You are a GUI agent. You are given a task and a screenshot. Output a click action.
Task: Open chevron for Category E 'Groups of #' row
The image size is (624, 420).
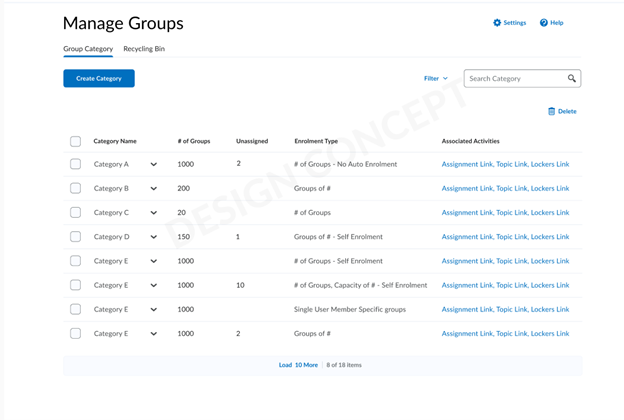(154, 334)
